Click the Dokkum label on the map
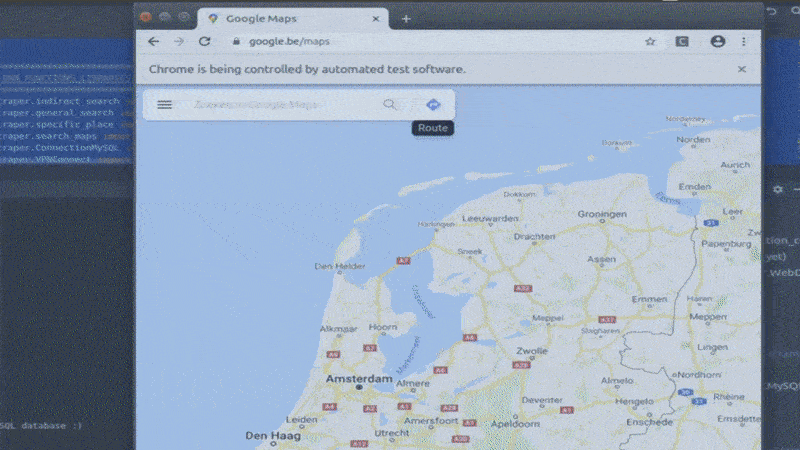Screen dimensions: 800x450 519,194
